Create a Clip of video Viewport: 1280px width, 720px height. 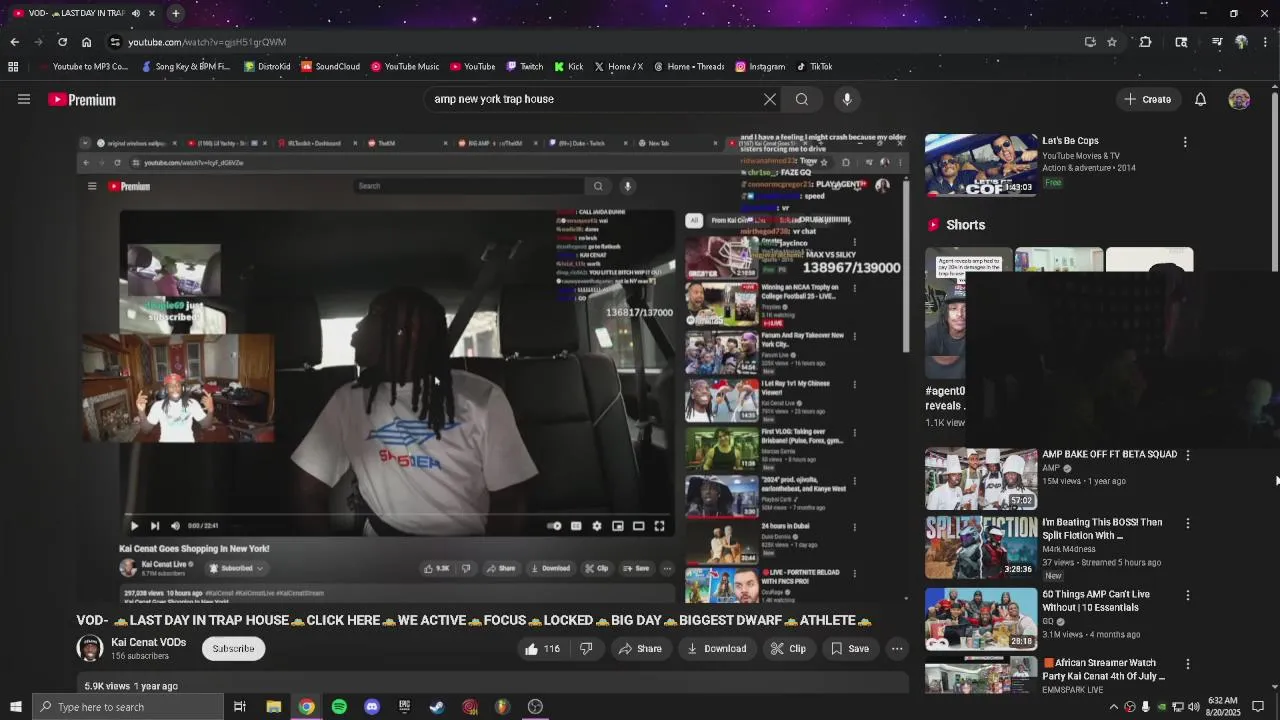[x=788, y=649]
